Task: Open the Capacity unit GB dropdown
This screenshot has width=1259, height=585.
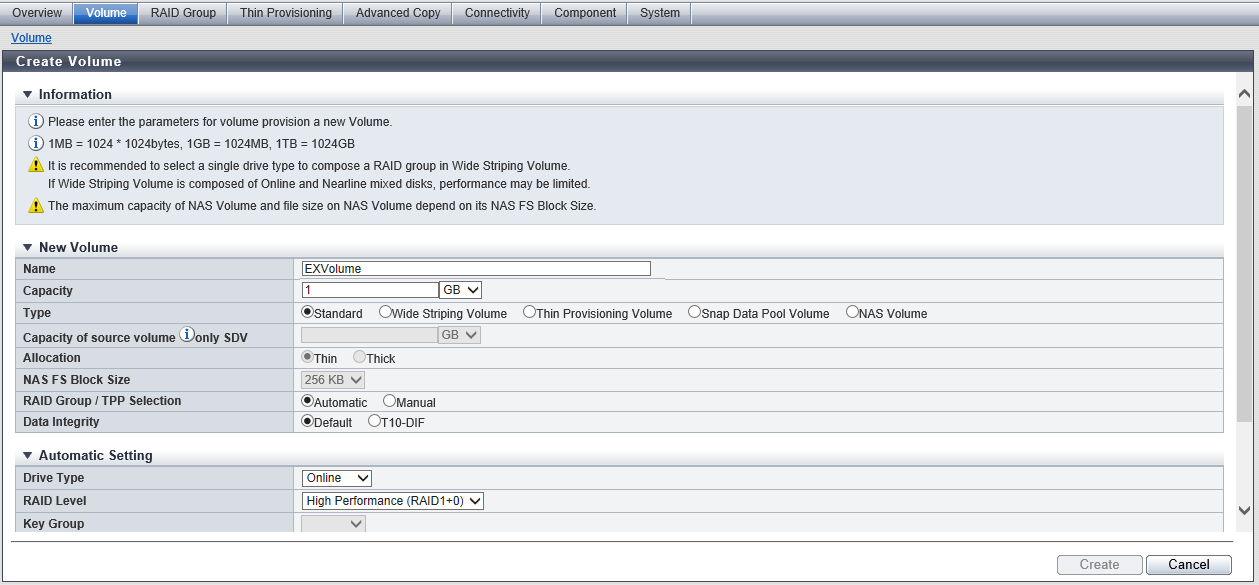Action: 460,290
